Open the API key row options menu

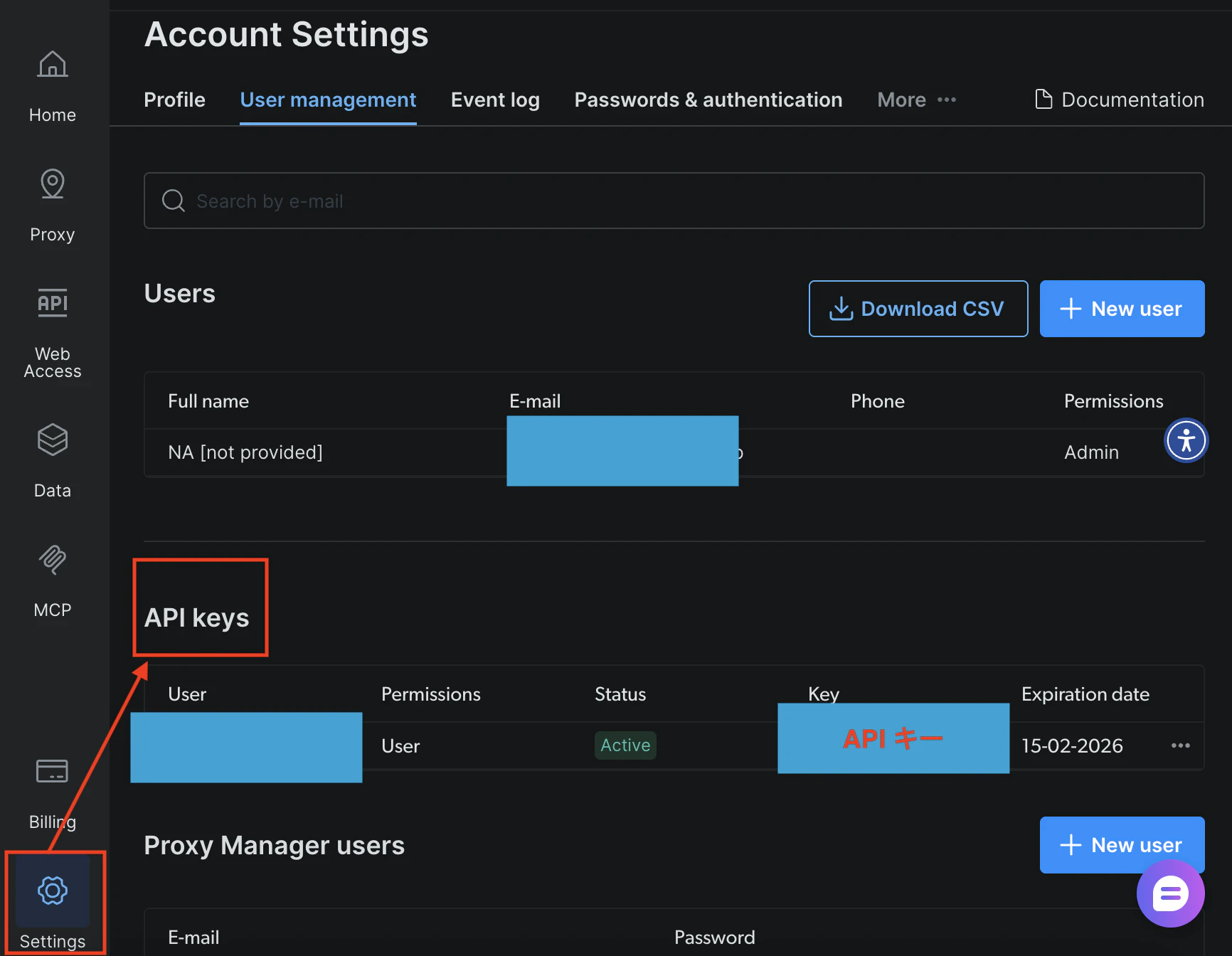(x=1180, y=745)
